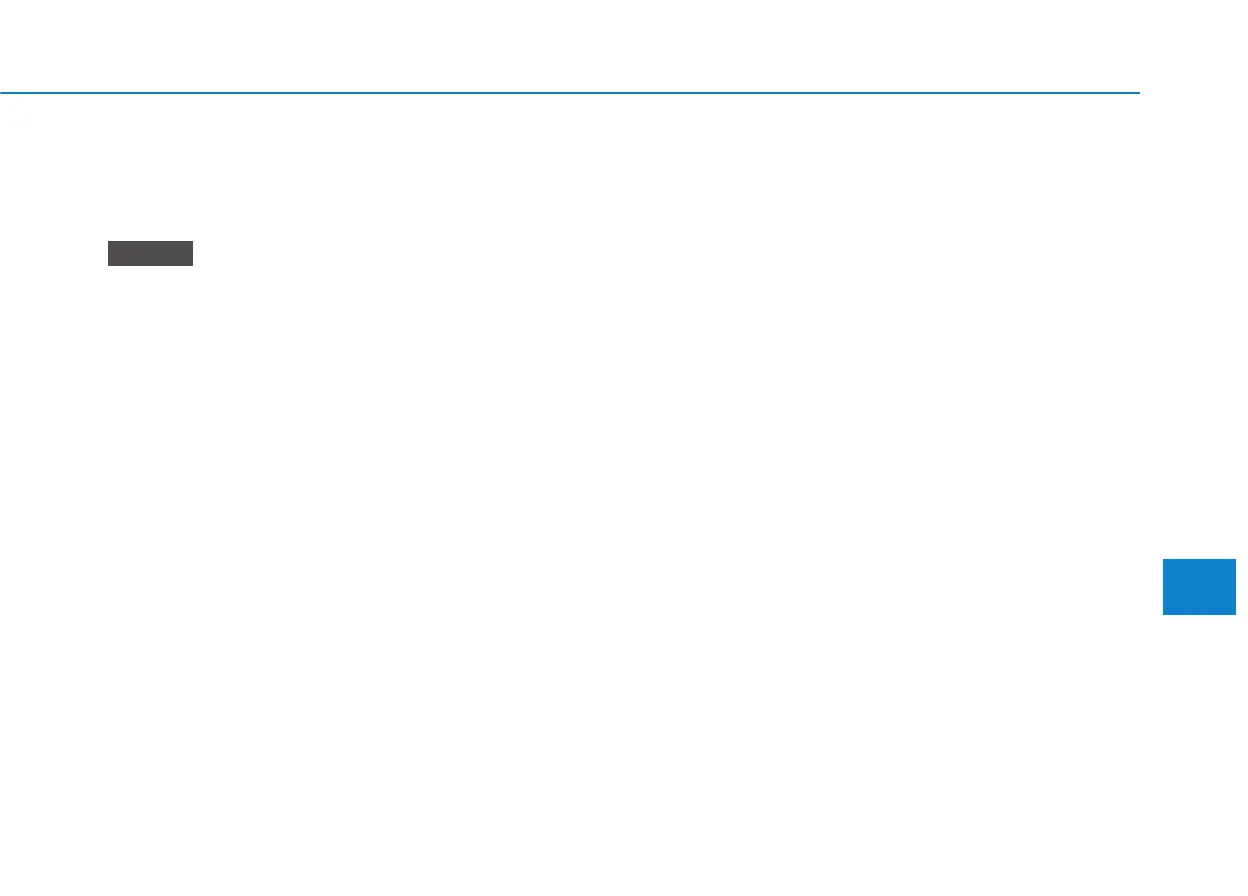This screenshot has height=896, width=1248.
Task: Click the gray redacted box
Action: (150, 253)
